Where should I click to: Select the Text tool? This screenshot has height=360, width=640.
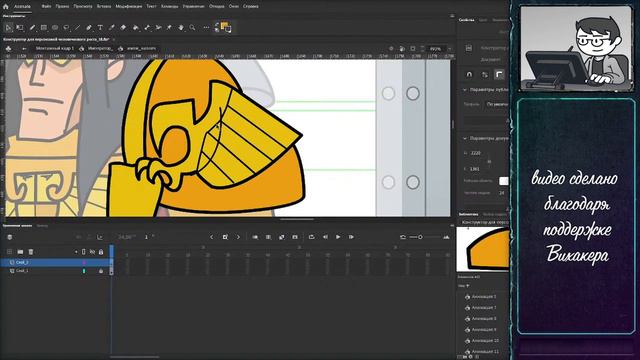click(x=100, y=27)
